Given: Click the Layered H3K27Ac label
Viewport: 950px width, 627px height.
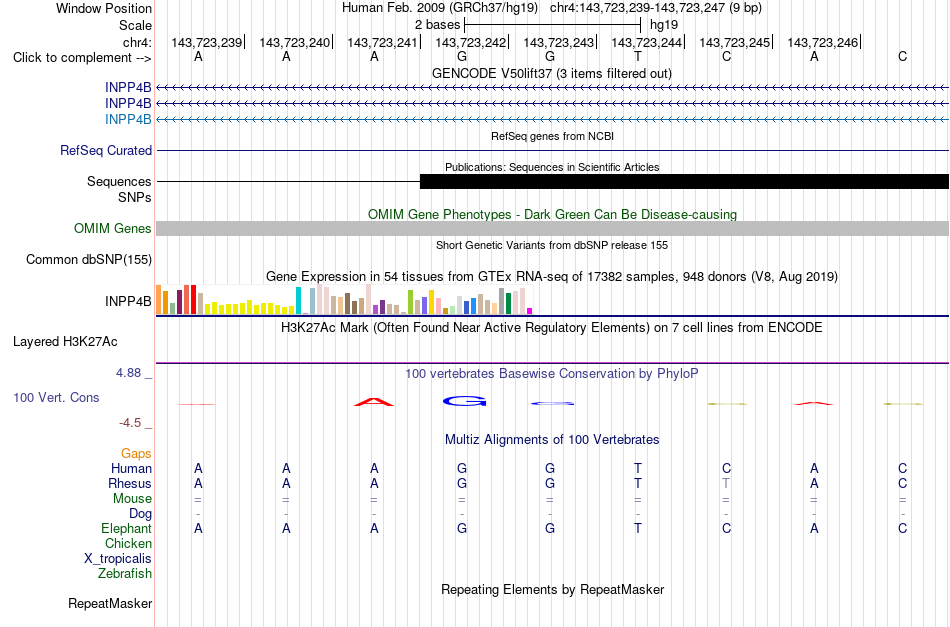Looking at the screenshot, I should tap(65, 342).
